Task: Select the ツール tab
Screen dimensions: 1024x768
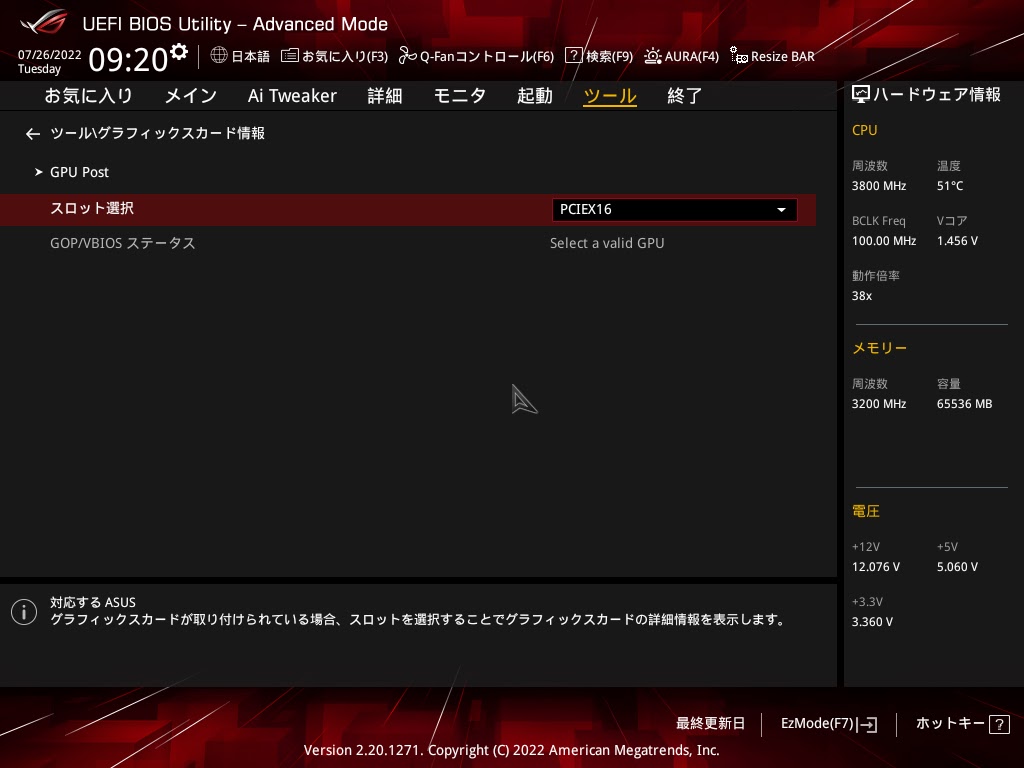Action: pos(610,96)
